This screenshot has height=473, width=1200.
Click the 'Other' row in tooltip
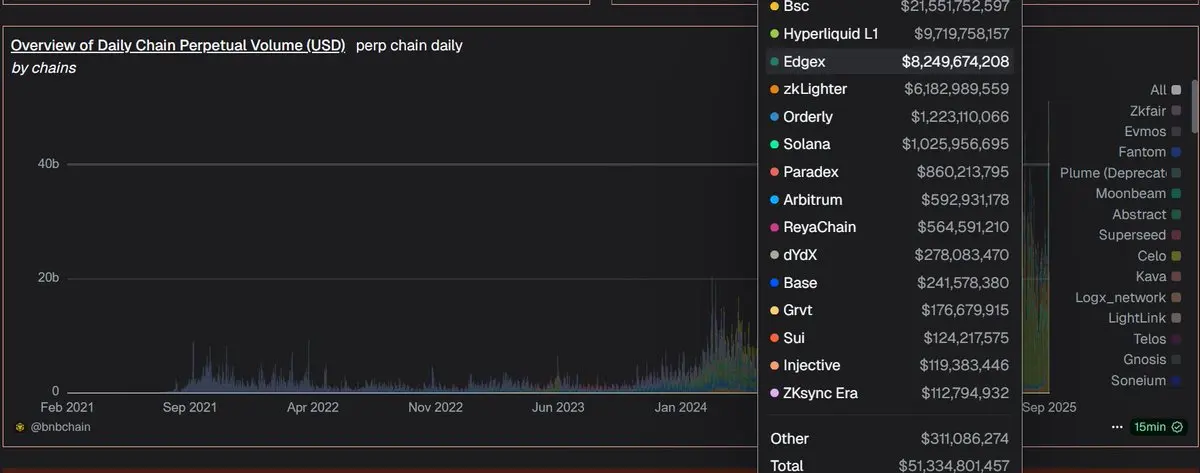(x=890, y=438)
